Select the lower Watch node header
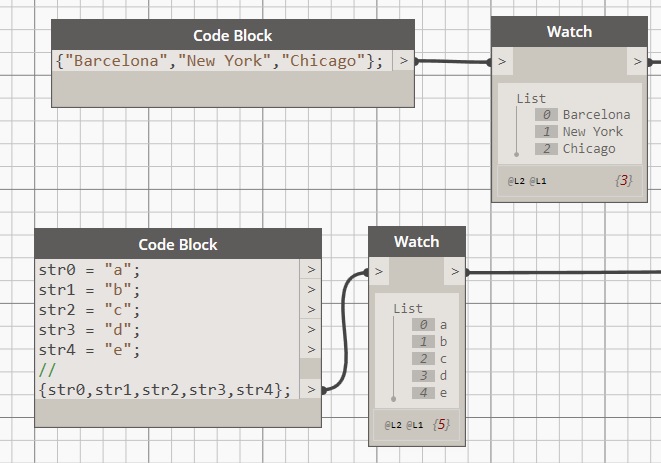Viewport: 661px width, 463px height. (416, 241)
